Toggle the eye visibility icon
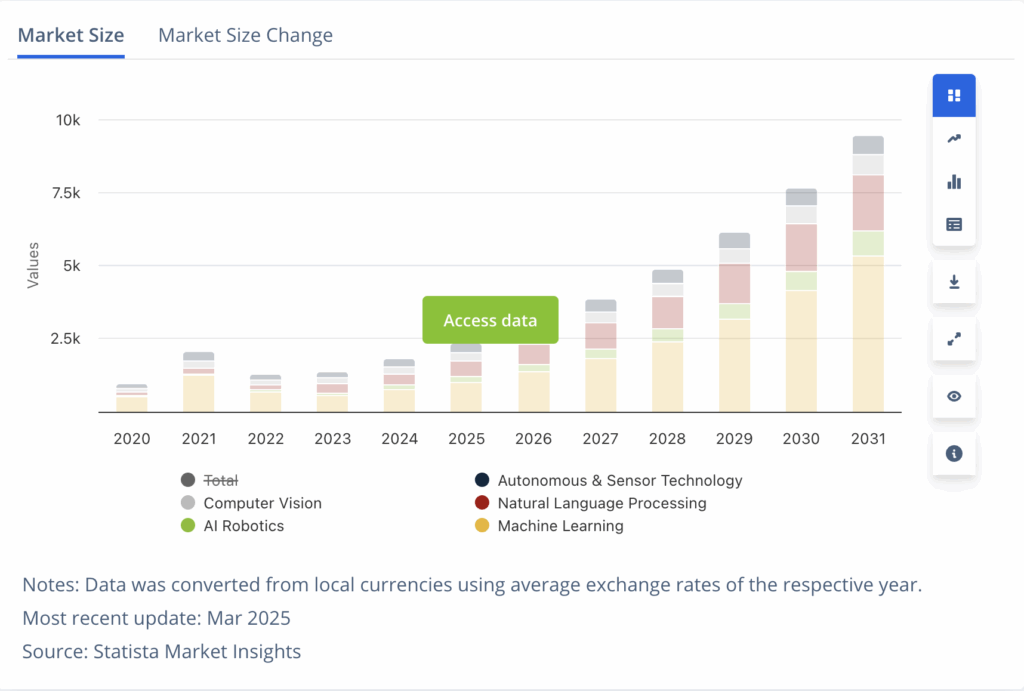This screenshot has width=1024, height=691. (x=954, y=396)
